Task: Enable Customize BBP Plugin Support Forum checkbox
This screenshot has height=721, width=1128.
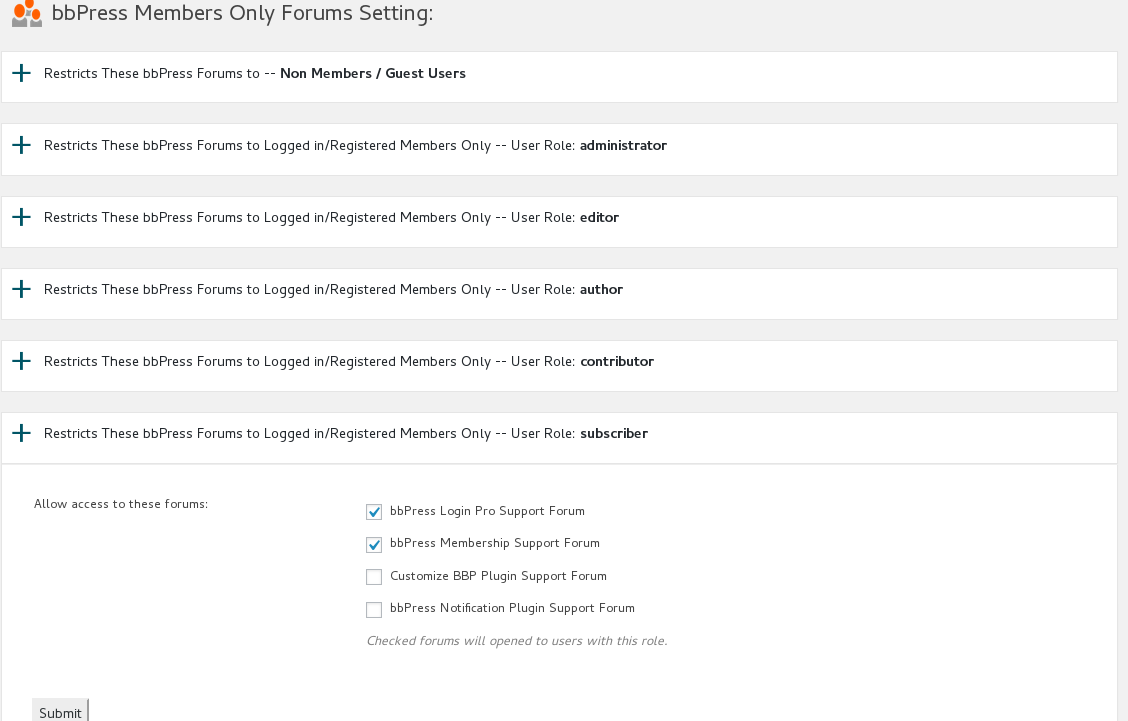Action: [374, 577]
